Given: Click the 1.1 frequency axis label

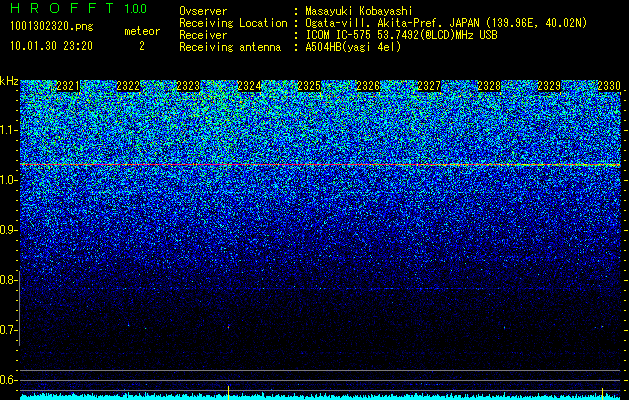Looking at the screenshot, I should [8, 130].
